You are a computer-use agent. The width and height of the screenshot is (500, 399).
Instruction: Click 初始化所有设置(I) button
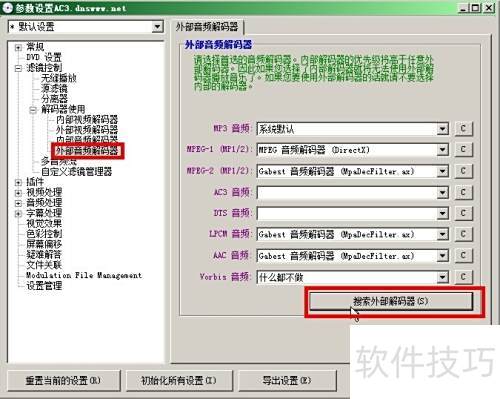[179, 380]
